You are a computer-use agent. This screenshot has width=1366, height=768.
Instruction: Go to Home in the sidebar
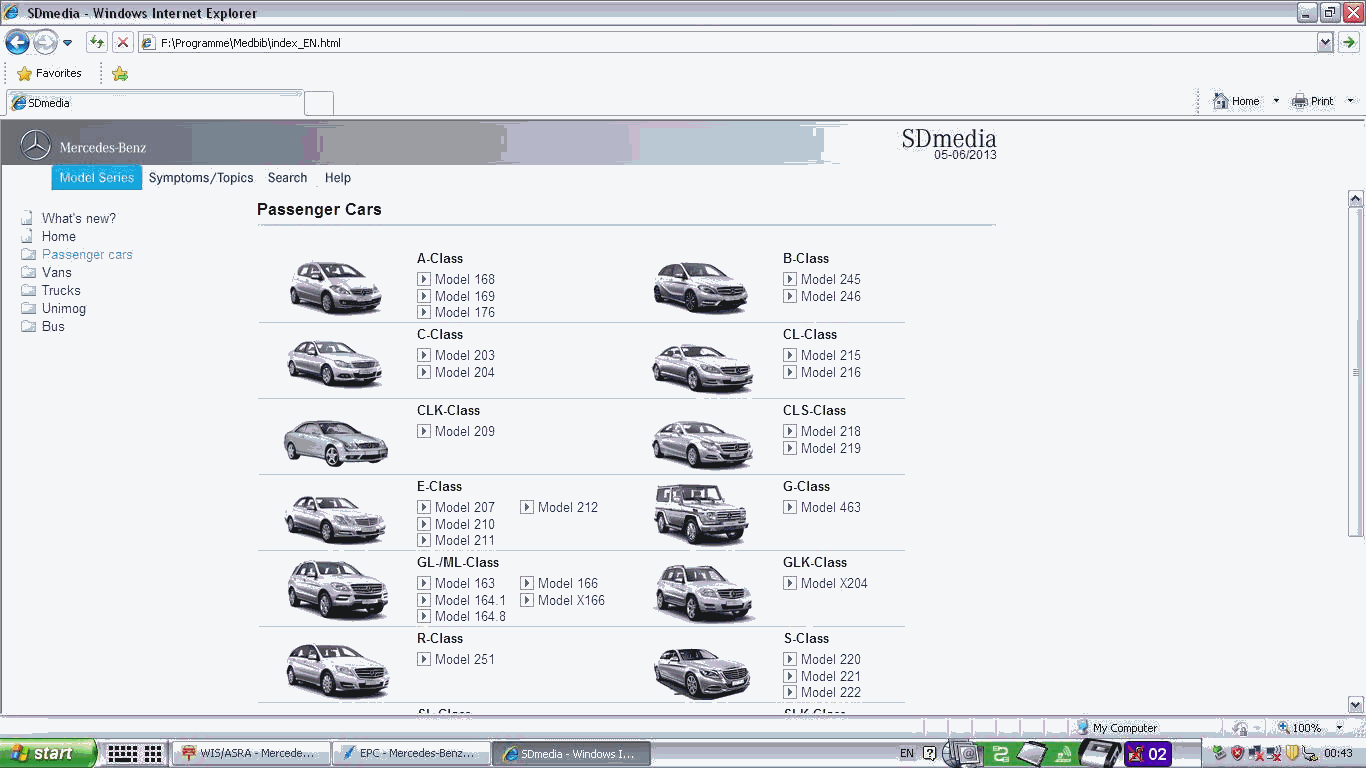(x=59, y=236)
